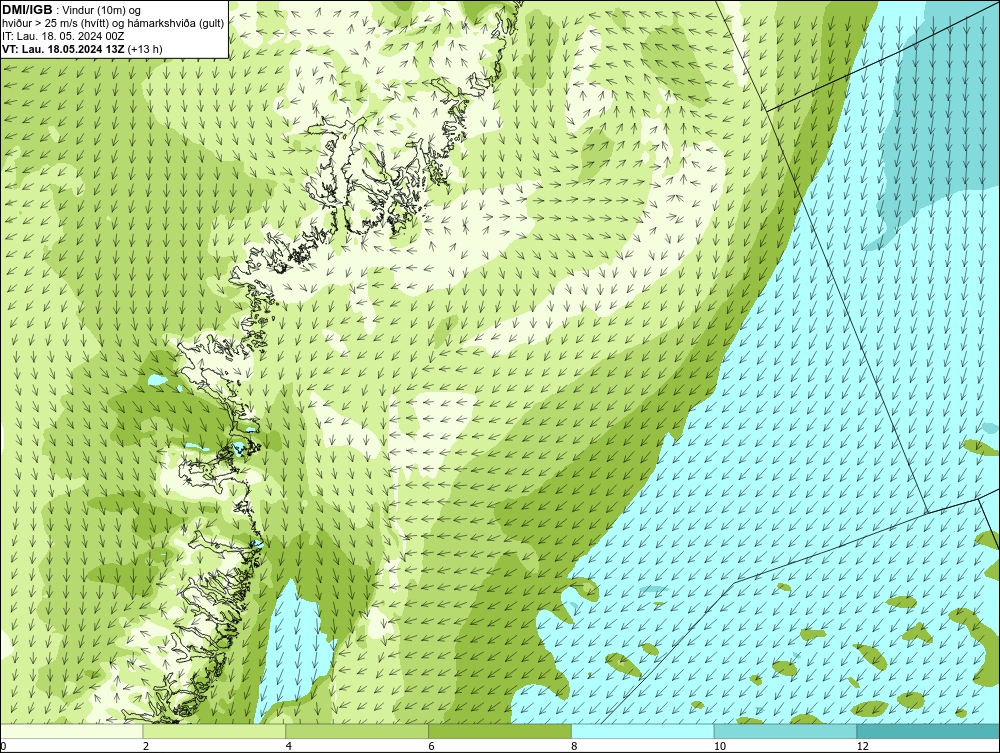The height and width of the screenshot is (753, 1000).
Task: Click the 12+ m/s teal legend swatch
Action: click(x=929, y=731)
